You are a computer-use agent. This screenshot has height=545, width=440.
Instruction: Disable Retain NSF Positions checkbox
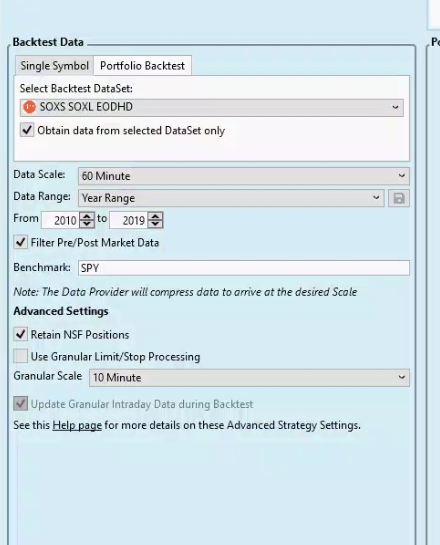click(x=21, y=334)
